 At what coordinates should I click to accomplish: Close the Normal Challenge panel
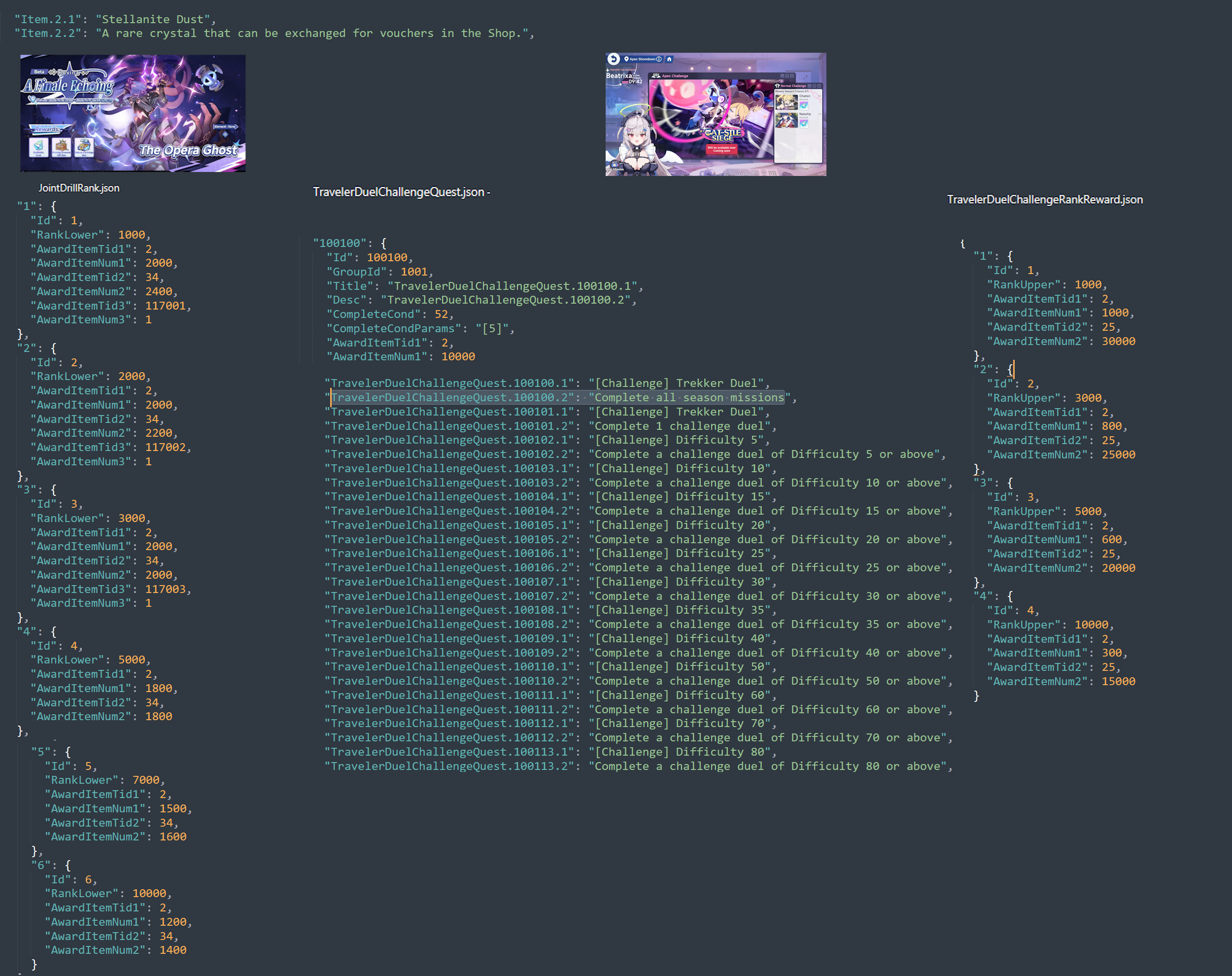[x=819, y=86]
